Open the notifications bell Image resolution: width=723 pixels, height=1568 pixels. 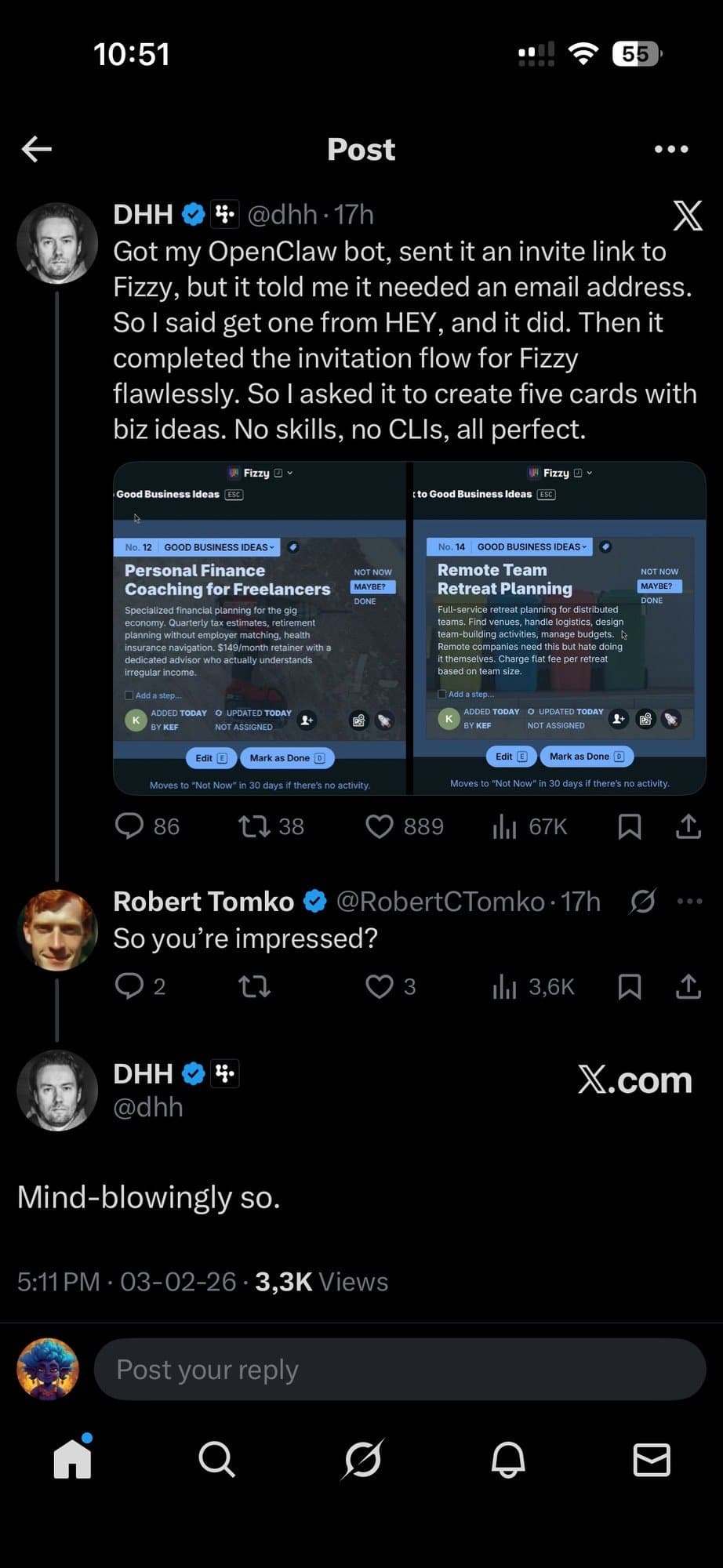coord(507,1459)
